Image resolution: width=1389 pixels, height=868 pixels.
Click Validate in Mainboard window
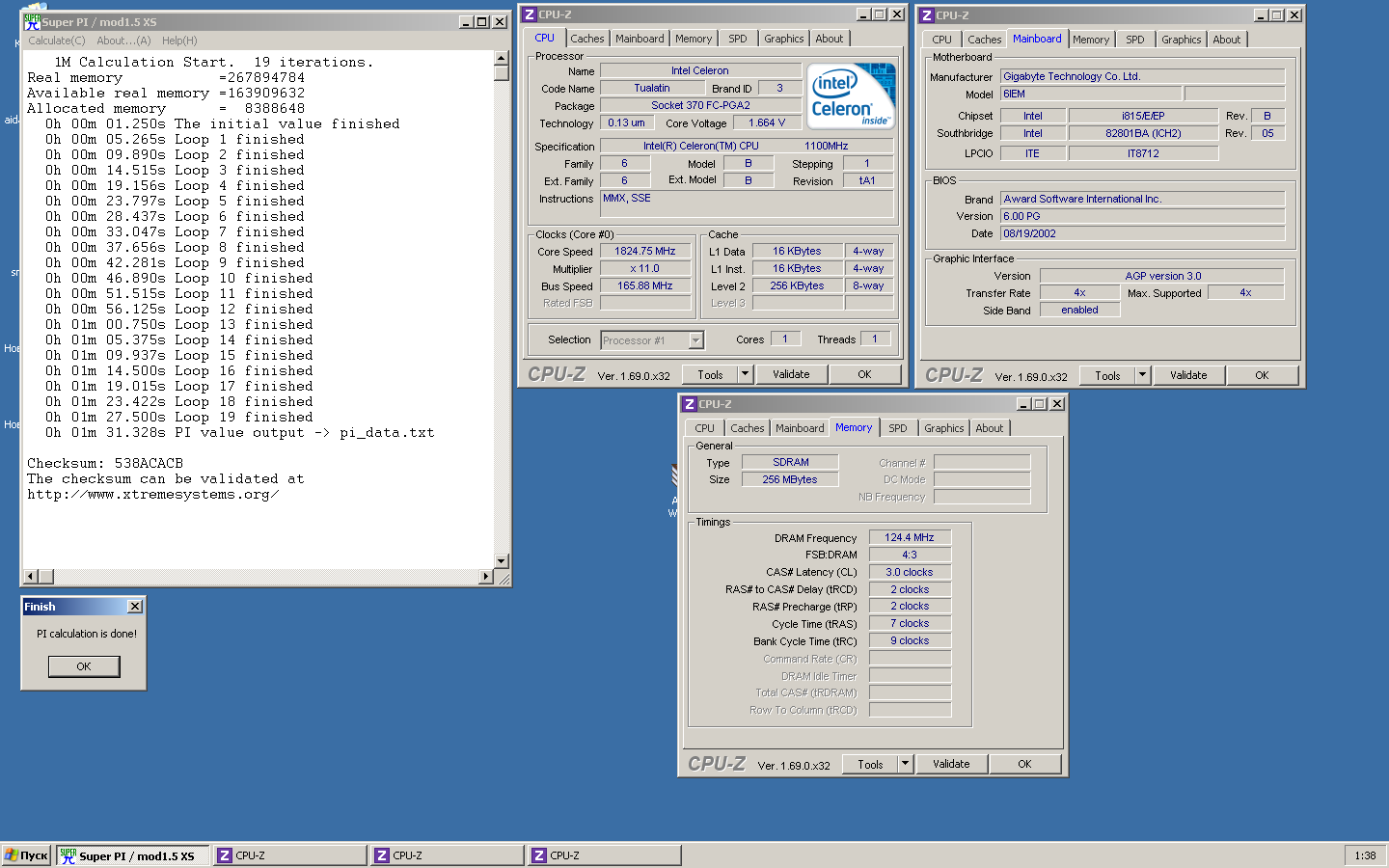1188,375
